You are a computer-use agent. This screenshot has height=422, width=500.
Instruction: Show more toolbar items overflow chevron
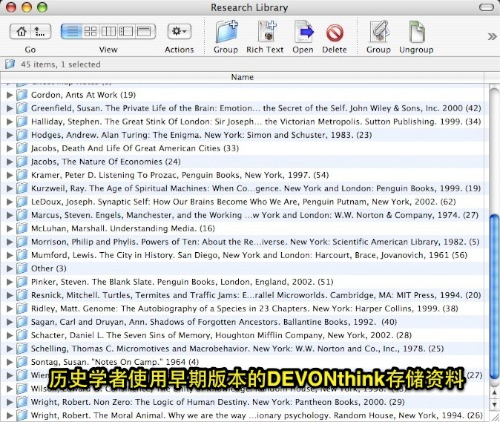point(492,36)
